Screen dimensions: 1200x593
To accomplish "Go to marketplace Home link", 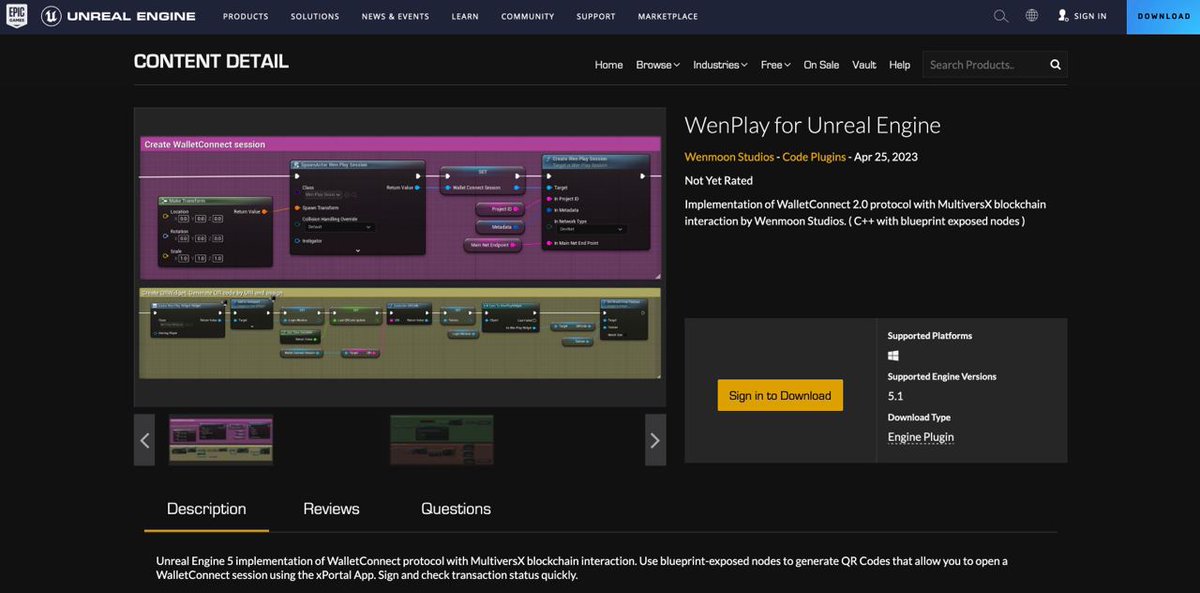I will coord(609,65).
